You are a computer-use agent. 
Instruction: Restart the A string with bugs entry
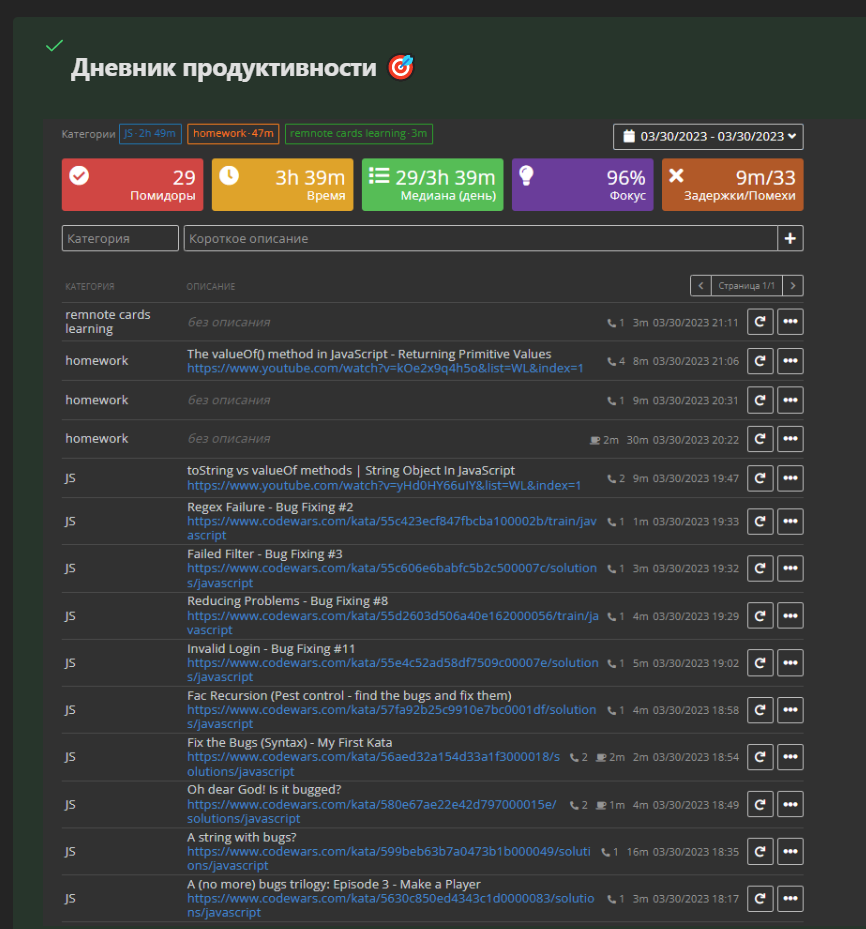point(760,851)
